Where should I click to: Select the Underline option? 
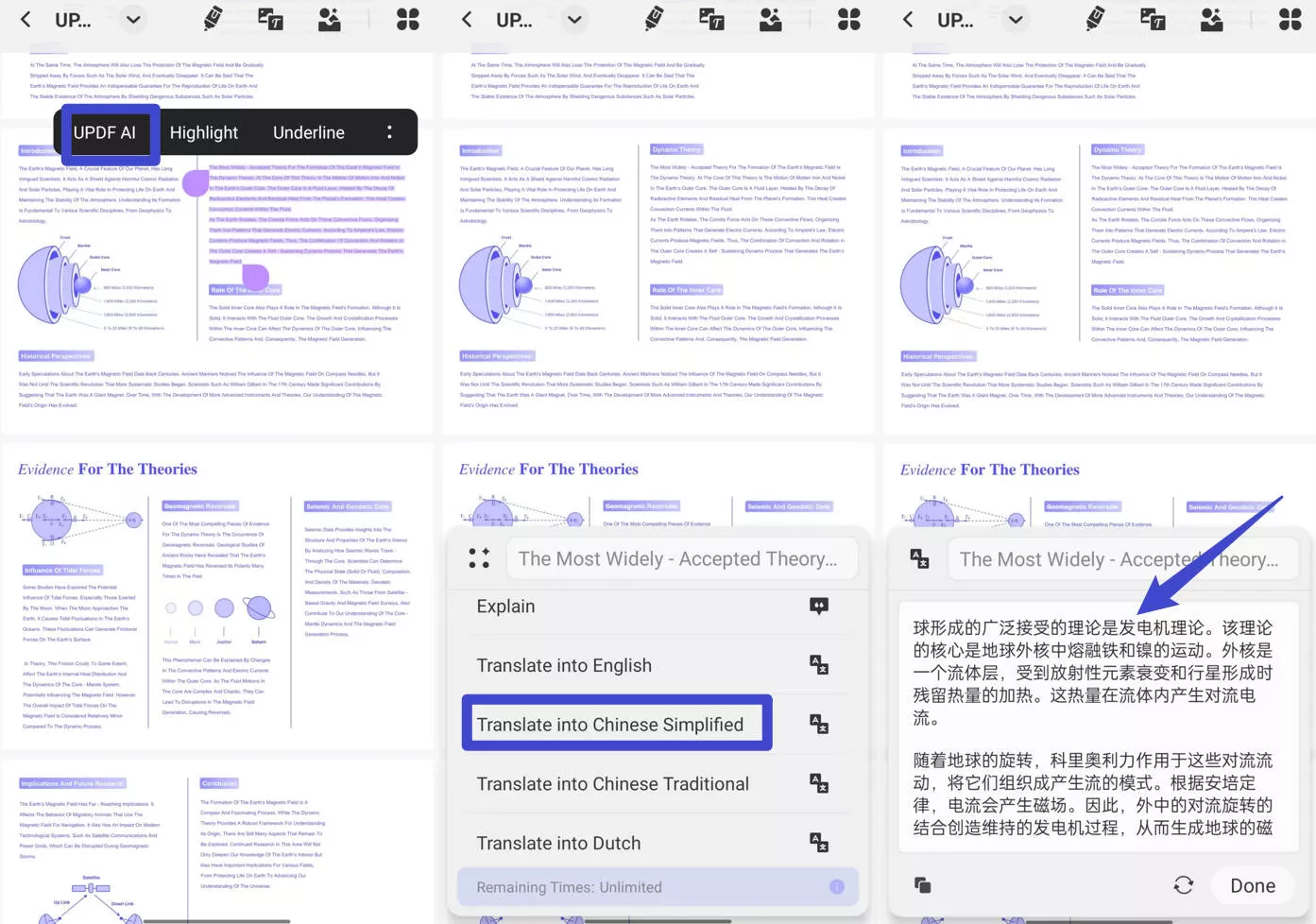pos(309,132)
